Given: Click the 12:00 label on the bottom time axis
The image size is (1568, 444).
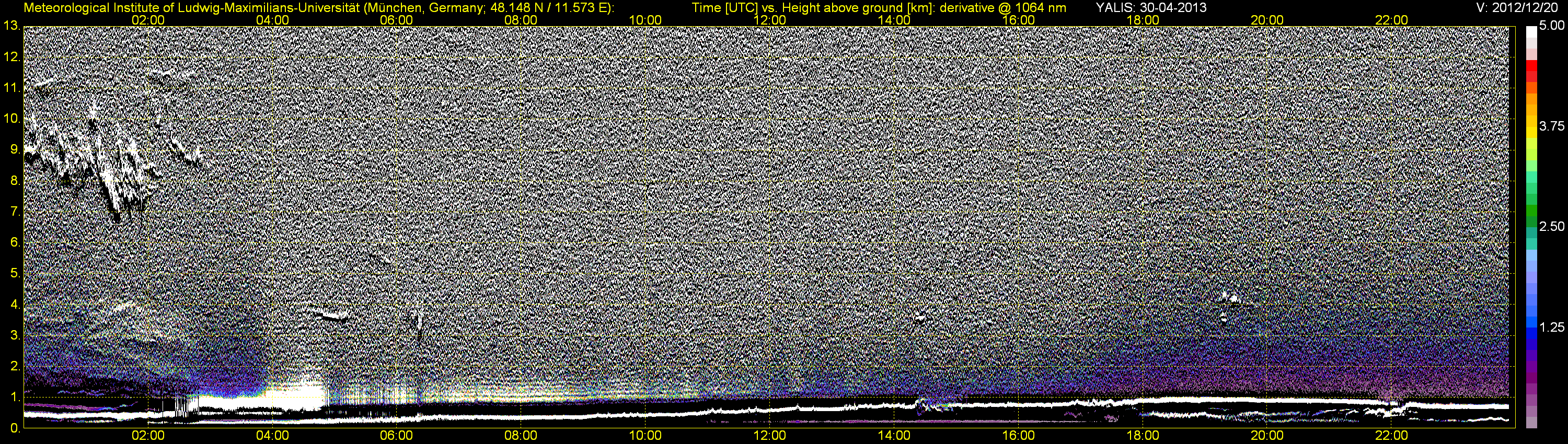Looking at the screenshot, I should pyautogui.click(x=769, y=436).
